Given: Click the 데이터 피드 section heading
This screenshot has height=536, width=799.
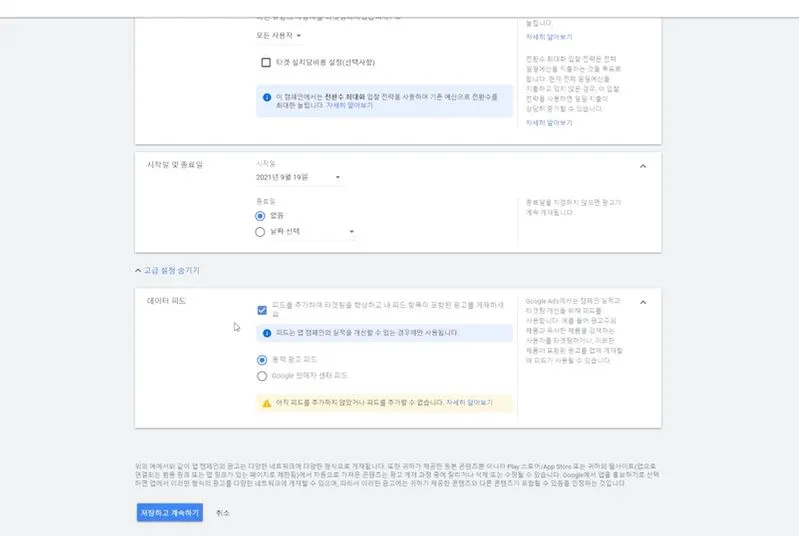Looking at the screenshot, I should click(x=166, y=301).
